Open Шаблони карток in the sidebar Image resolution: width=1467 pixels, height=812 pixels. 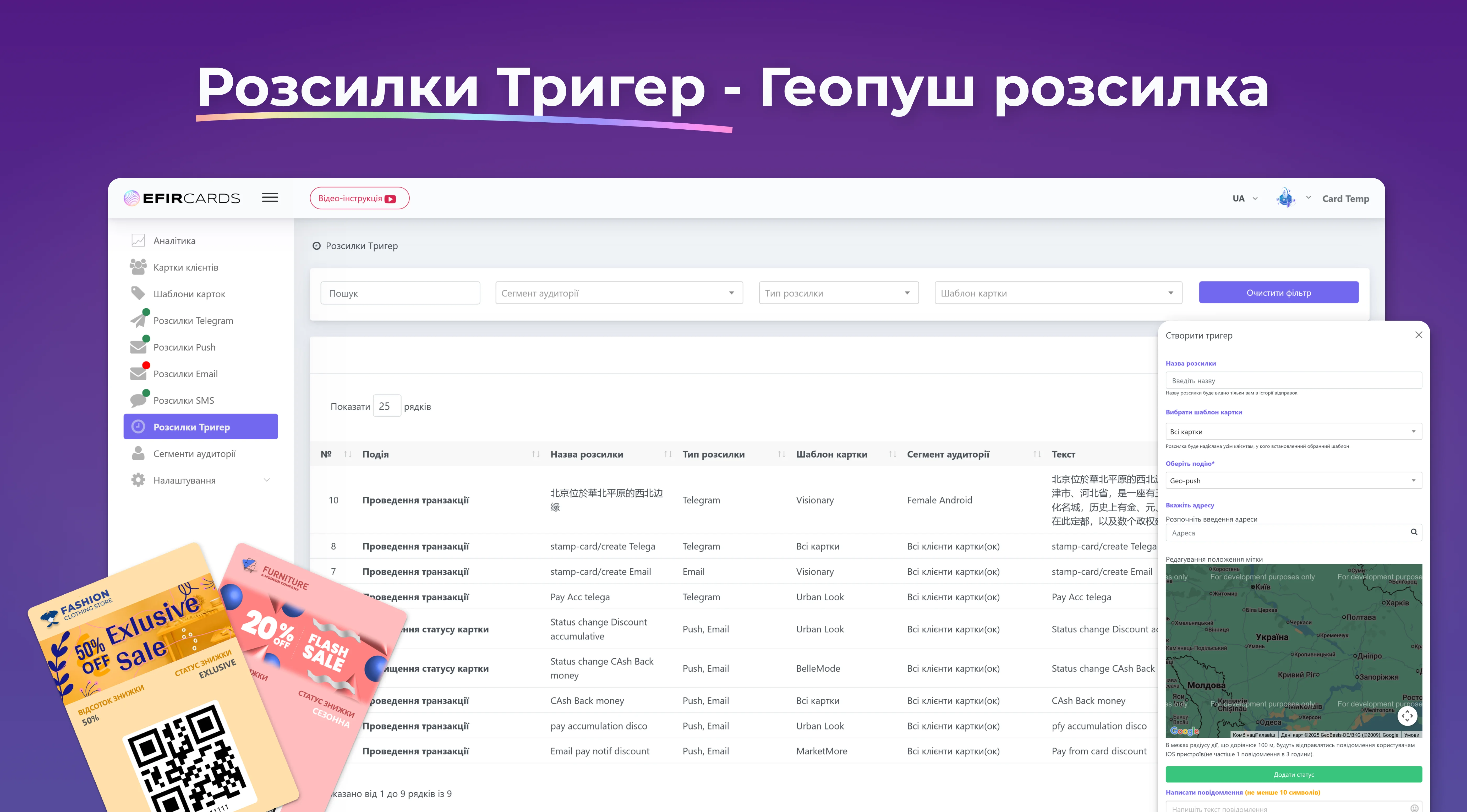tap(189, 294)
